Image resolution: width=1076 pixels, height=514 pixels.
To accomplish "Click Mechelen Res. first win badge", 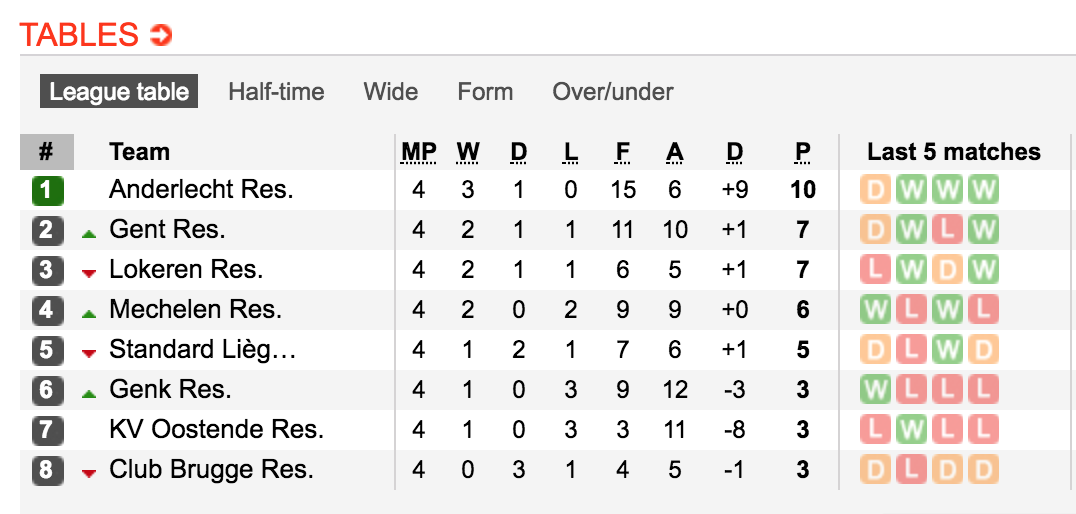I will click(875, 309).
